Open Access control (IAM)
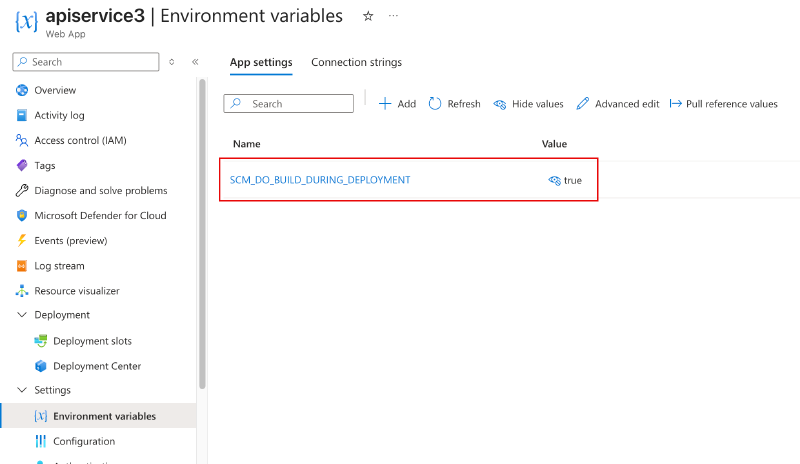 click(80, 140)
